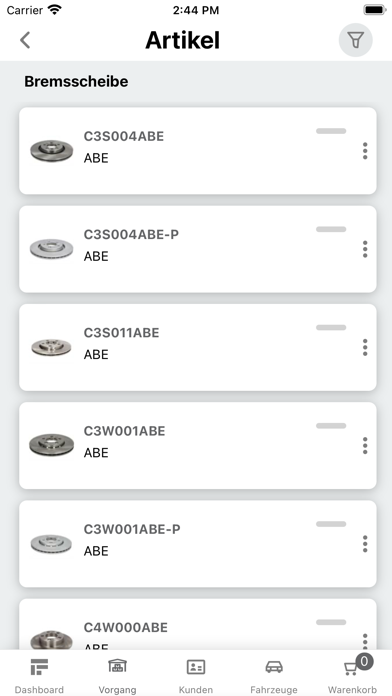Switch to the Vorgang tab
The width and height of the screenshot is (392, 696).
pos(117,675)
